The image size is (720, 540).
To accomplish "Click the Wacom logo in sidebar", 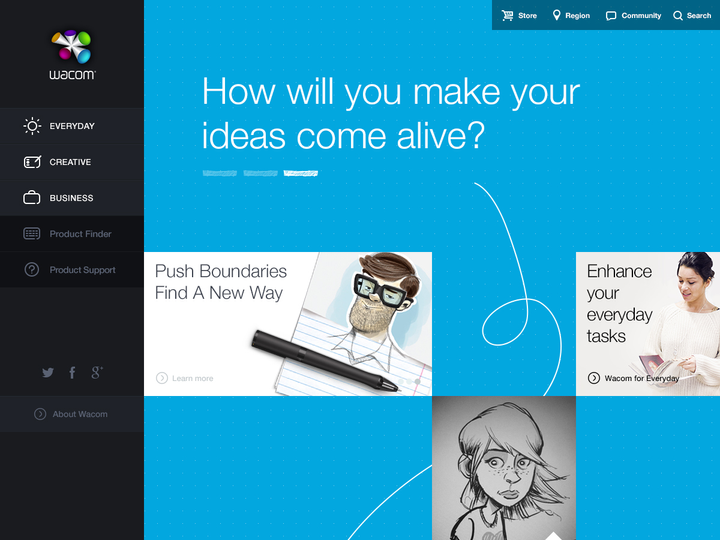I will [72, 55].
